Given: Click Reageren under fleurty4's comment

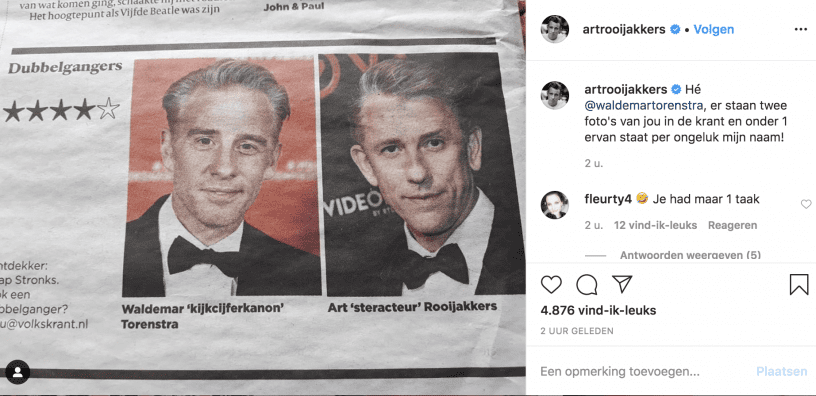Looking at the screenshot, I should pos(732,225).
